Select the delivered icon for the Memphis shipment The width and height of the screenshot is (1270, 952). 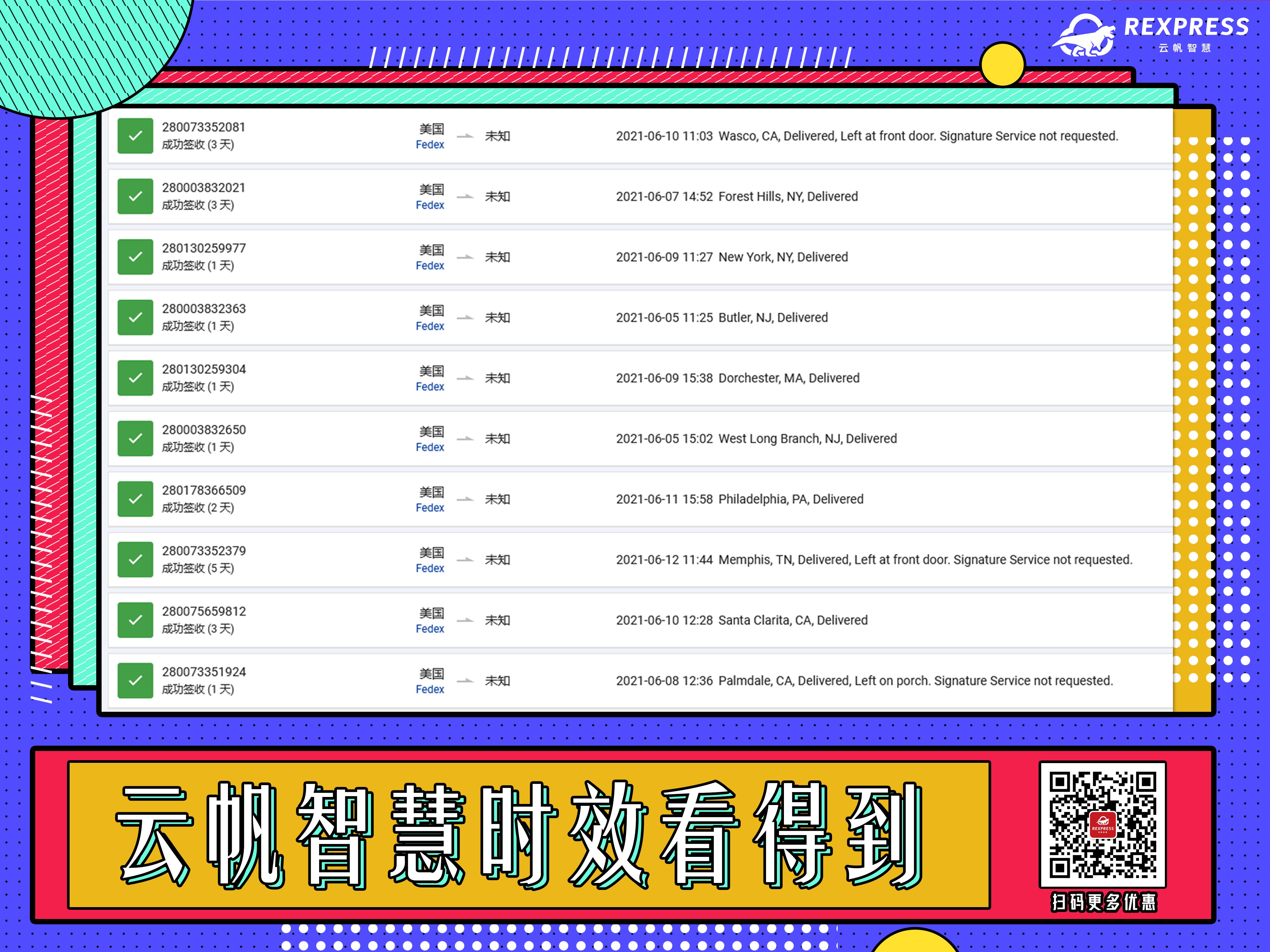135,559
